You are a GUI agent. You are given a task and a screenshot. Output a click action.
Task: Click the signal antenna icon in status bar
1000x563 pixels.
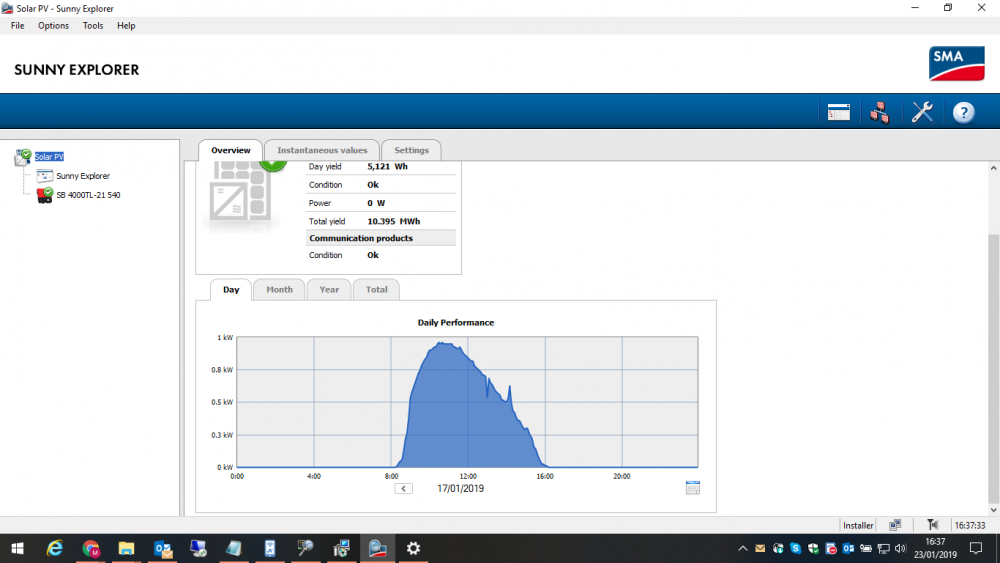(x=932, y=525)
